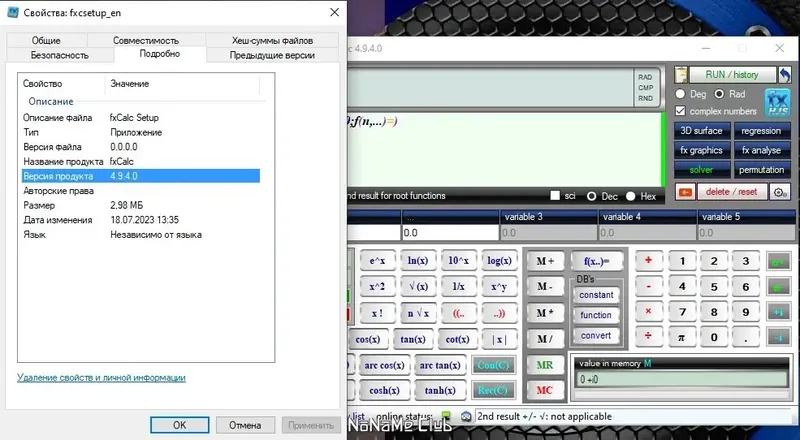Image resolution: width=800 pixels, height=440 pixels.
Task: Click the n-th root n√x key
Action: click(x=418, y=313)
